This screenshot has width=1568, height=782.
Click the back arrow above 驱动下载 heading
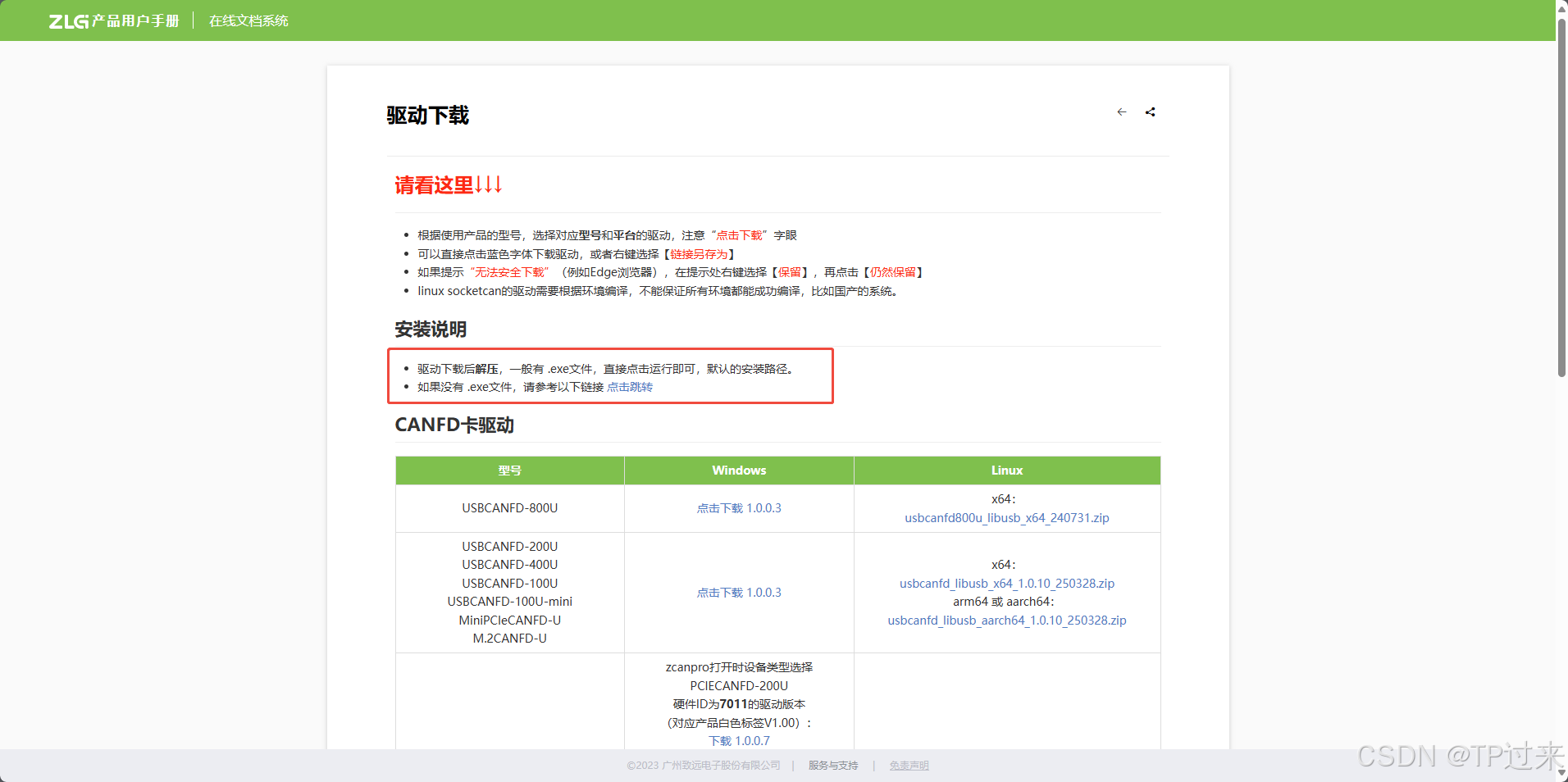[1121, 111]
